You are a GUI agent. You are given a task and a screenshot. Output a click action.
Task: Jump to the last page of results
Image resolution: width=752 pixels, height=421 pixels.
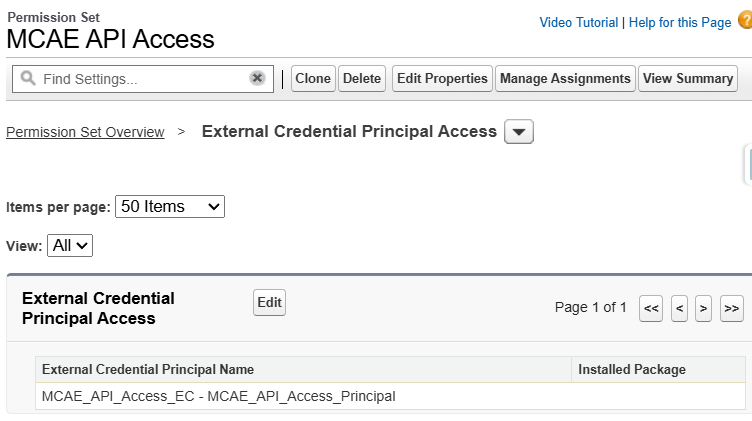click(731, 308)
